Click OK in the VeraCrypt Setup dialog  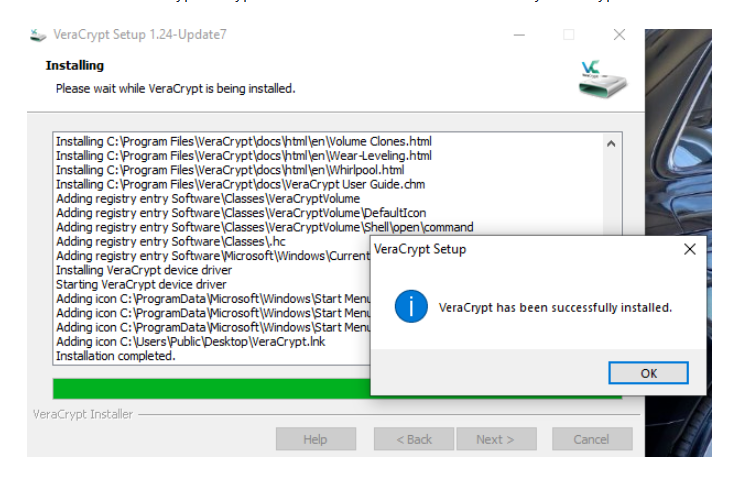pyautogui.click(x=648, y=373)
